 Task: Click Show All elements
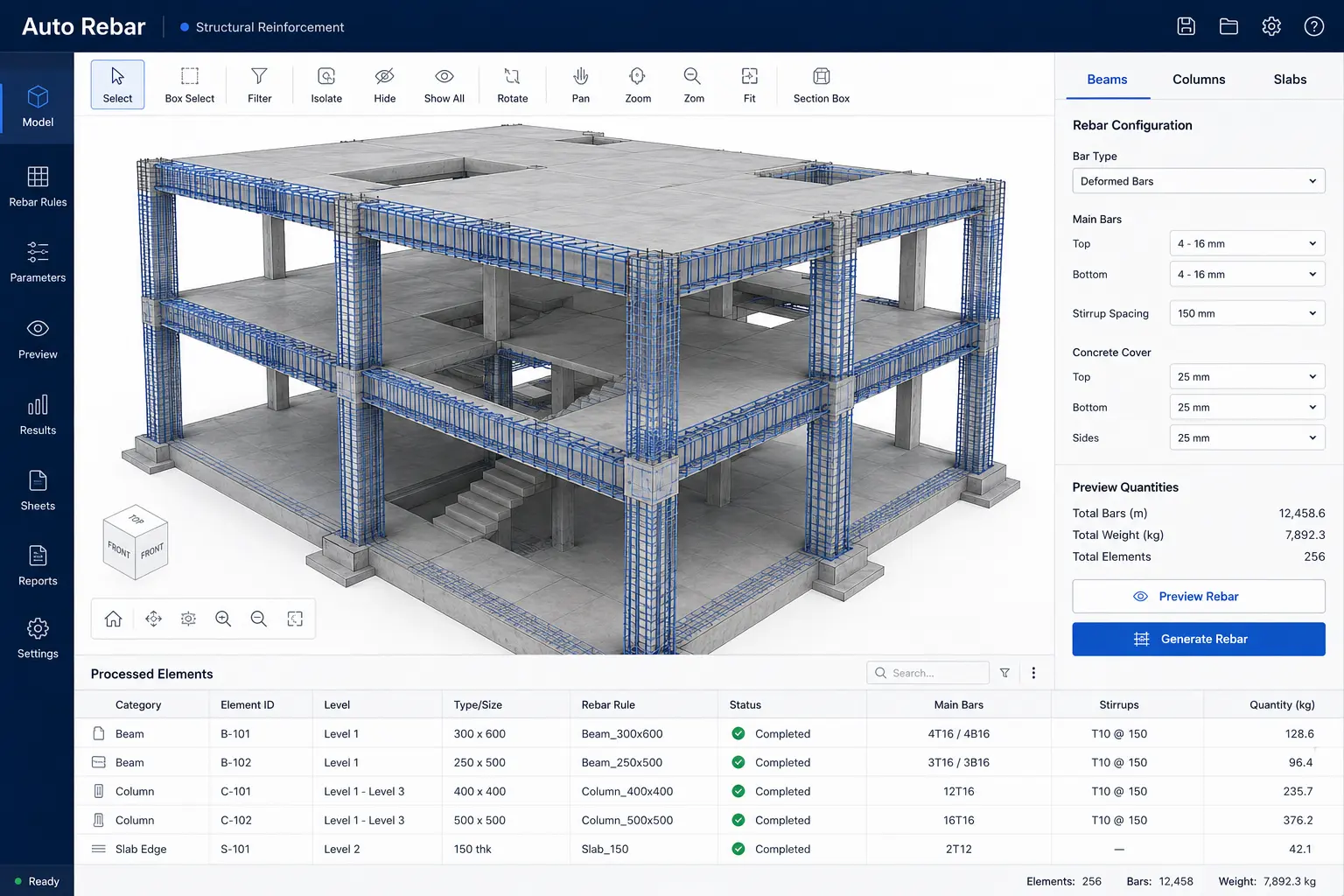tap(444, 85)
